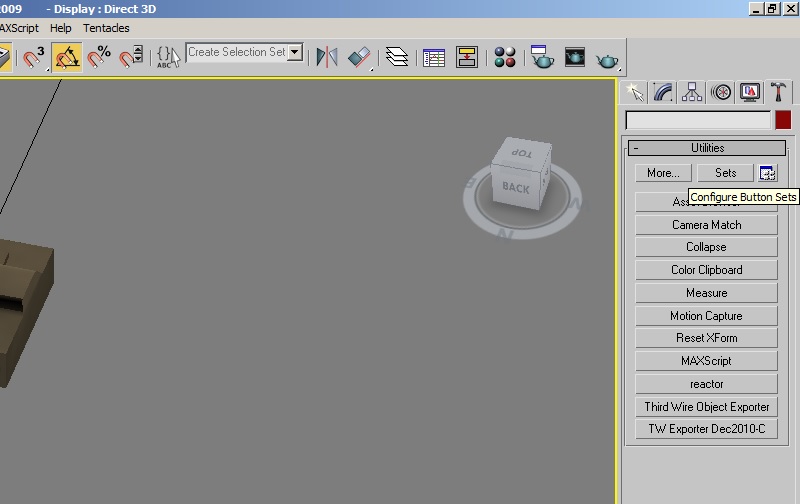Open the Layer Manager
This screenshot has width=800, height=504.
(x=396, y=57)
